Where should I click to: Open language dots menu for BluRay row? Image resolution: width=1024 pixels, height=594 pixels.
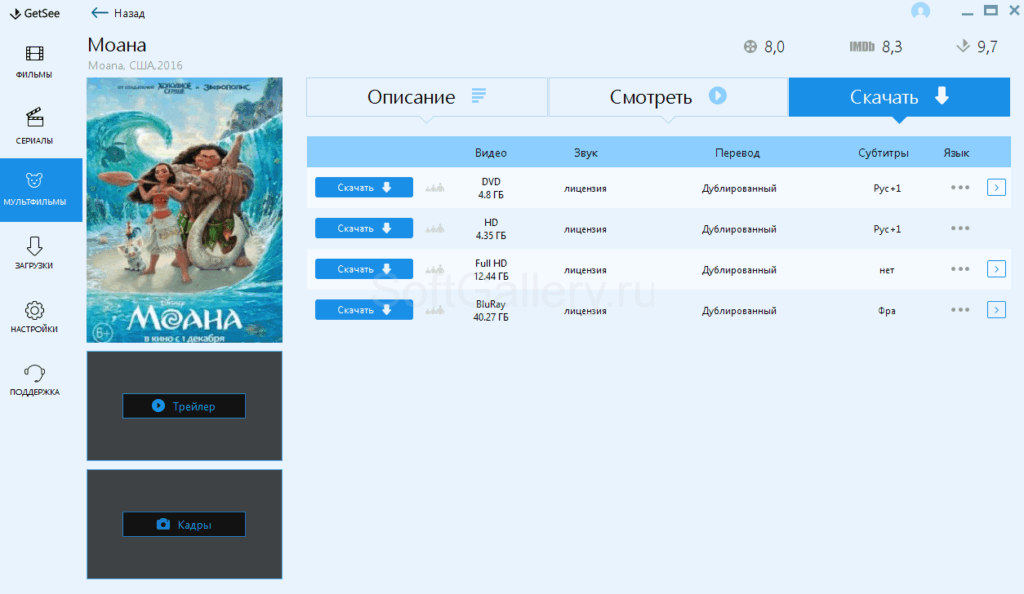point(960,310)
